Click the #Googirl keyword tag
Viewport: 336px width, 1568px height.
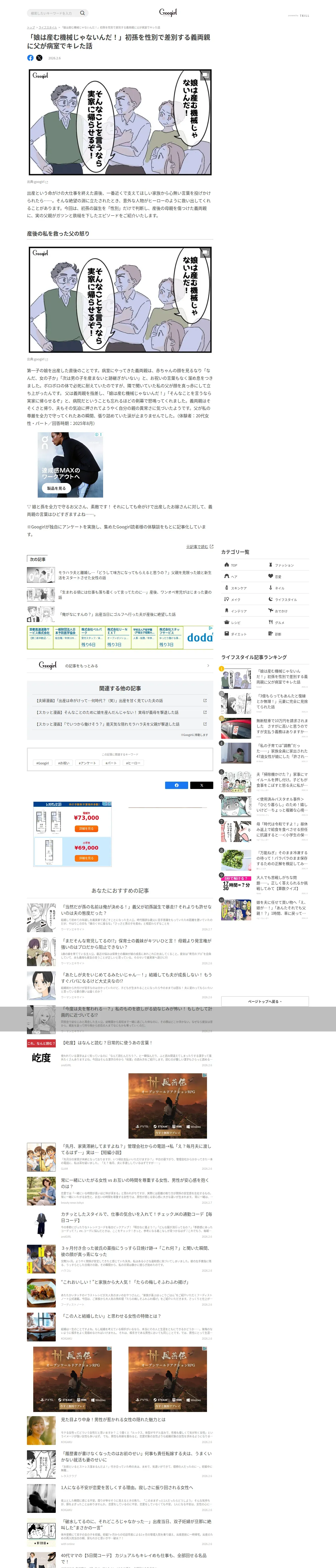(43, 763)
